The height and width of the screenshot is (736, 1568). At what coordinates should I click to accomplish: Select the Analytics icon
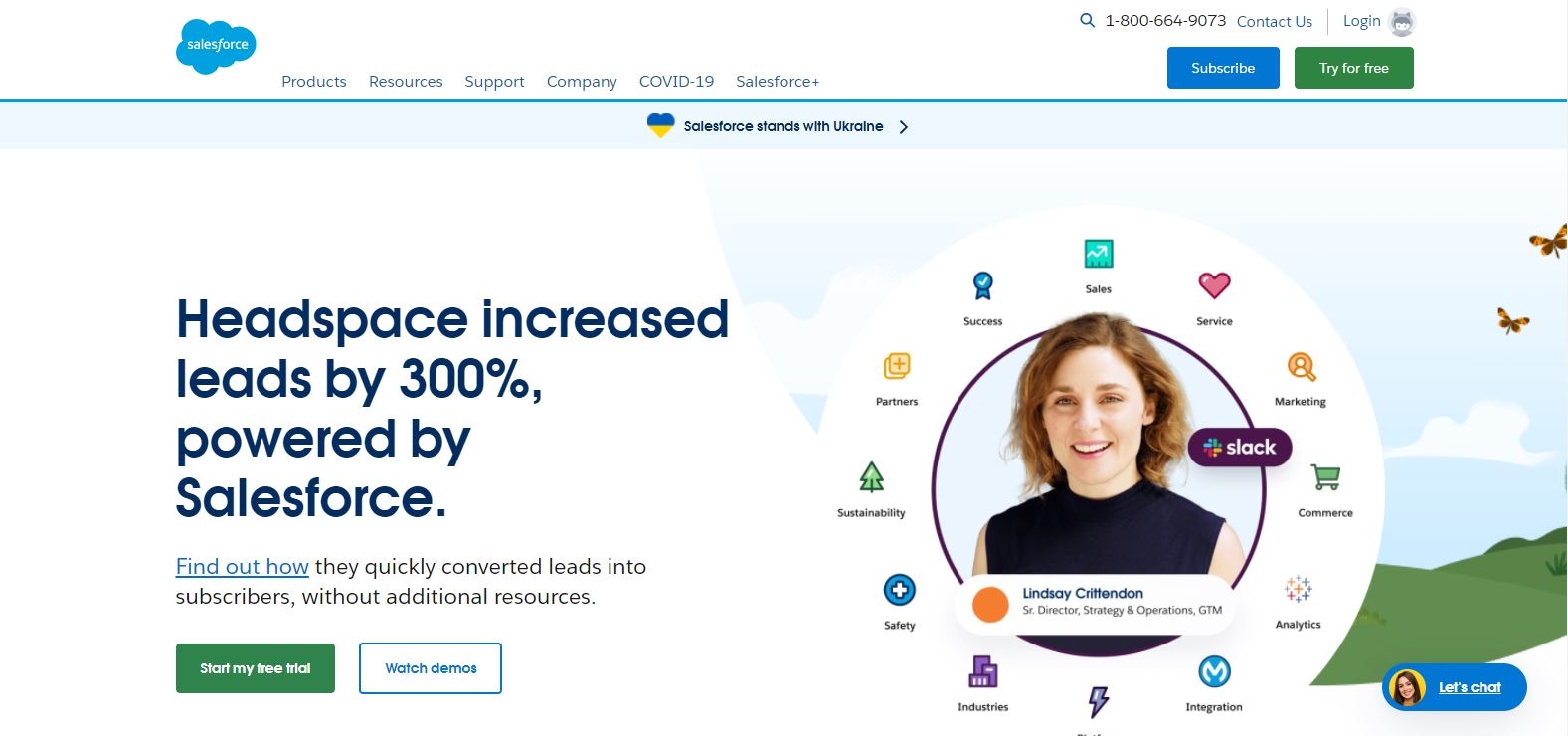click(1298, 589)
